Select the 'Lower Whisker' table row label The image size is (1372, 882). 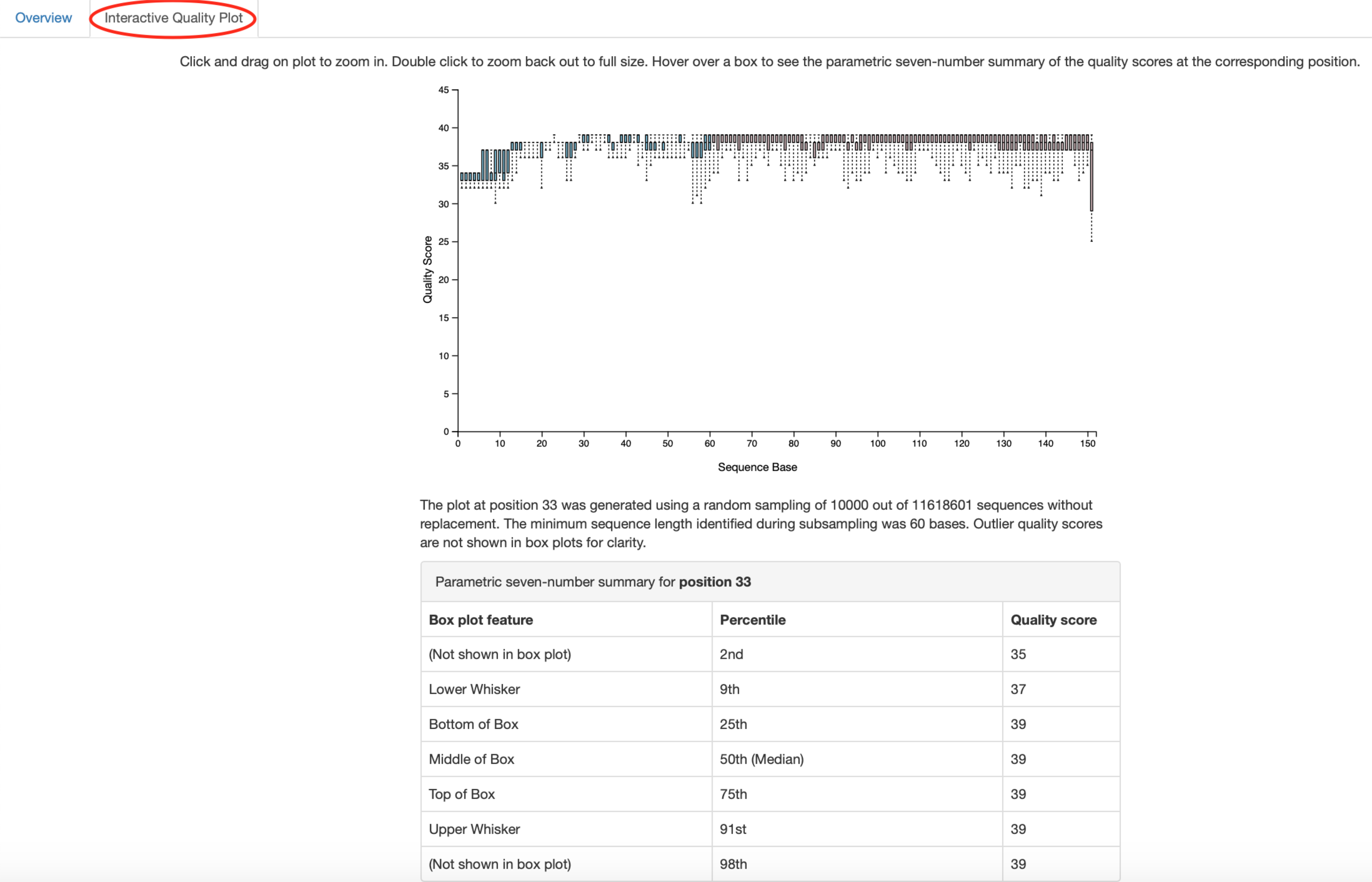pos(474,689)
